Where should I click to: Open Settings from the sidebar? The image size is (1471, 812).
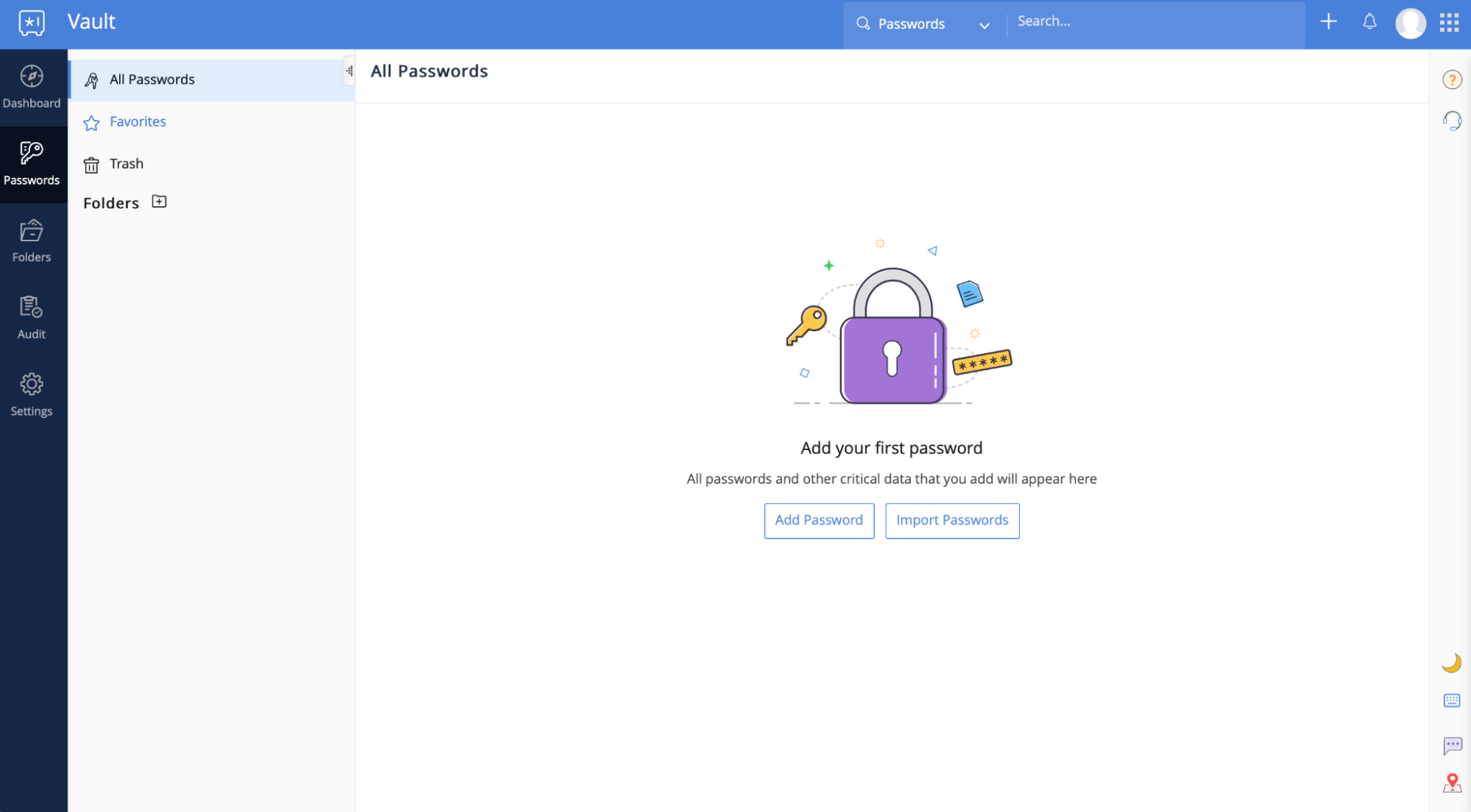[31, 393]
